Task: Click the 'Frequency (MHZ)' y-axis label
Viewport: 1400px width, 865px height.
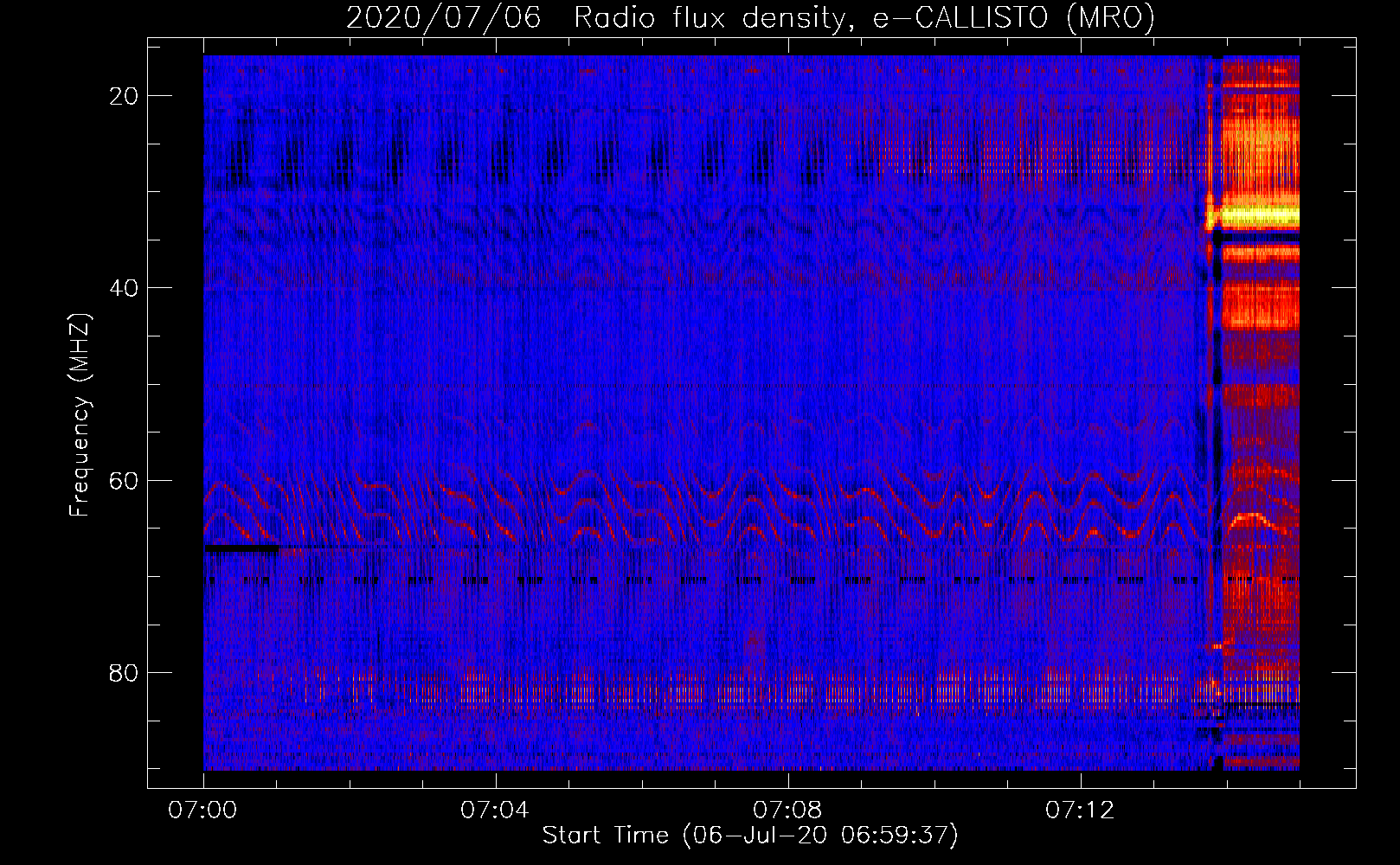Action: click(x=79, y=415)
